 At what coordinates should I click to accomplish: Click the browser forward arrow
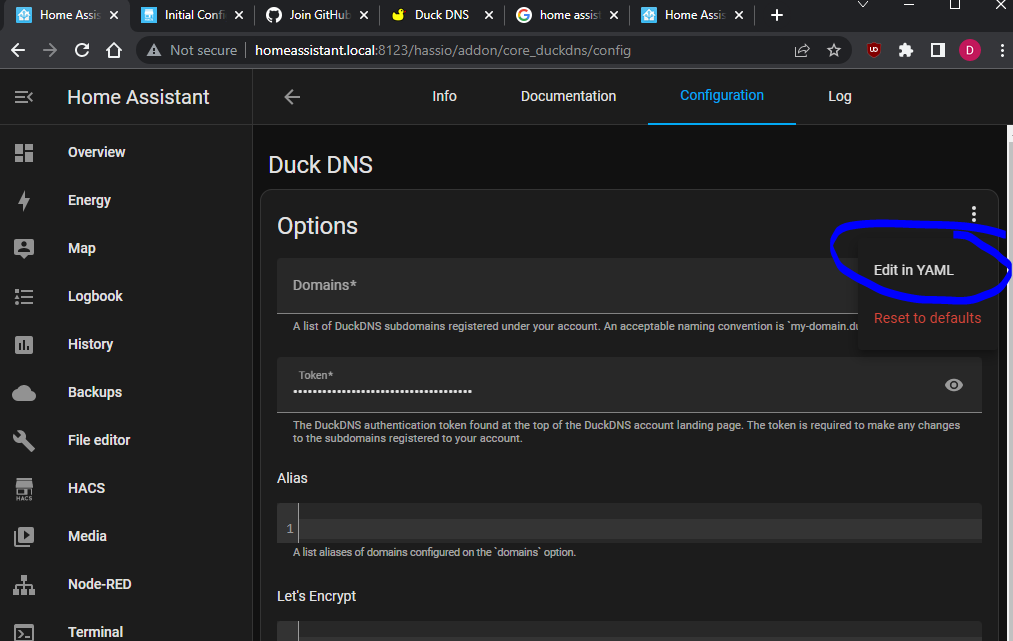pos(50,50)
